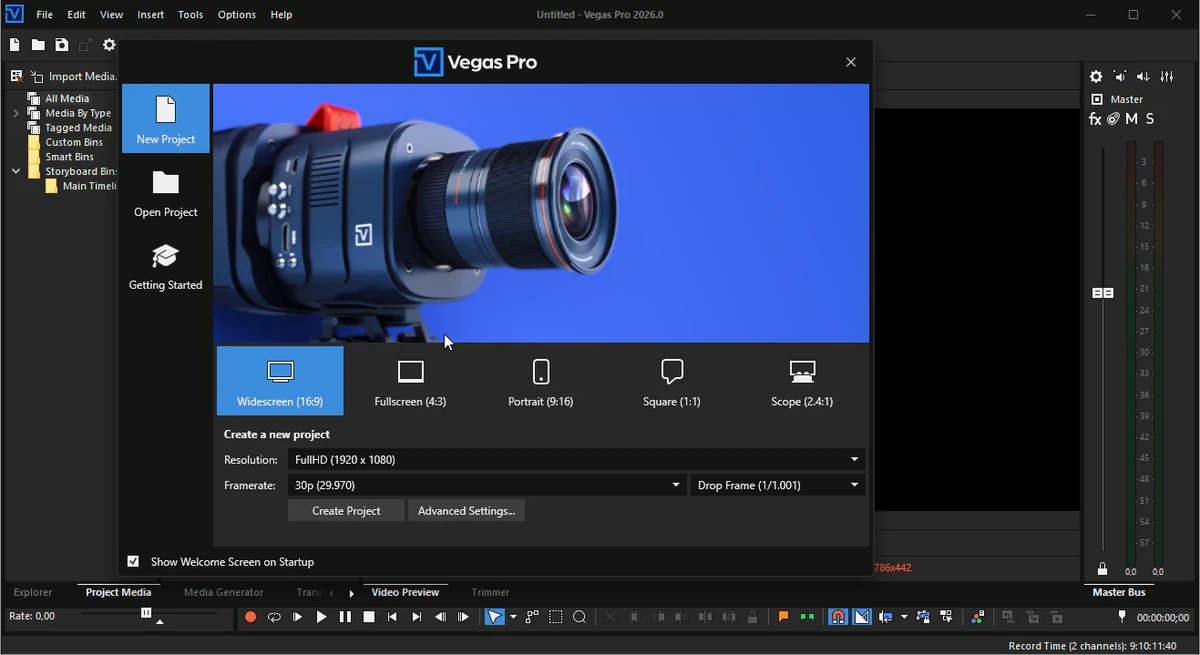
Task: Click the Create Project button
Action: click(x=346, y=511)
